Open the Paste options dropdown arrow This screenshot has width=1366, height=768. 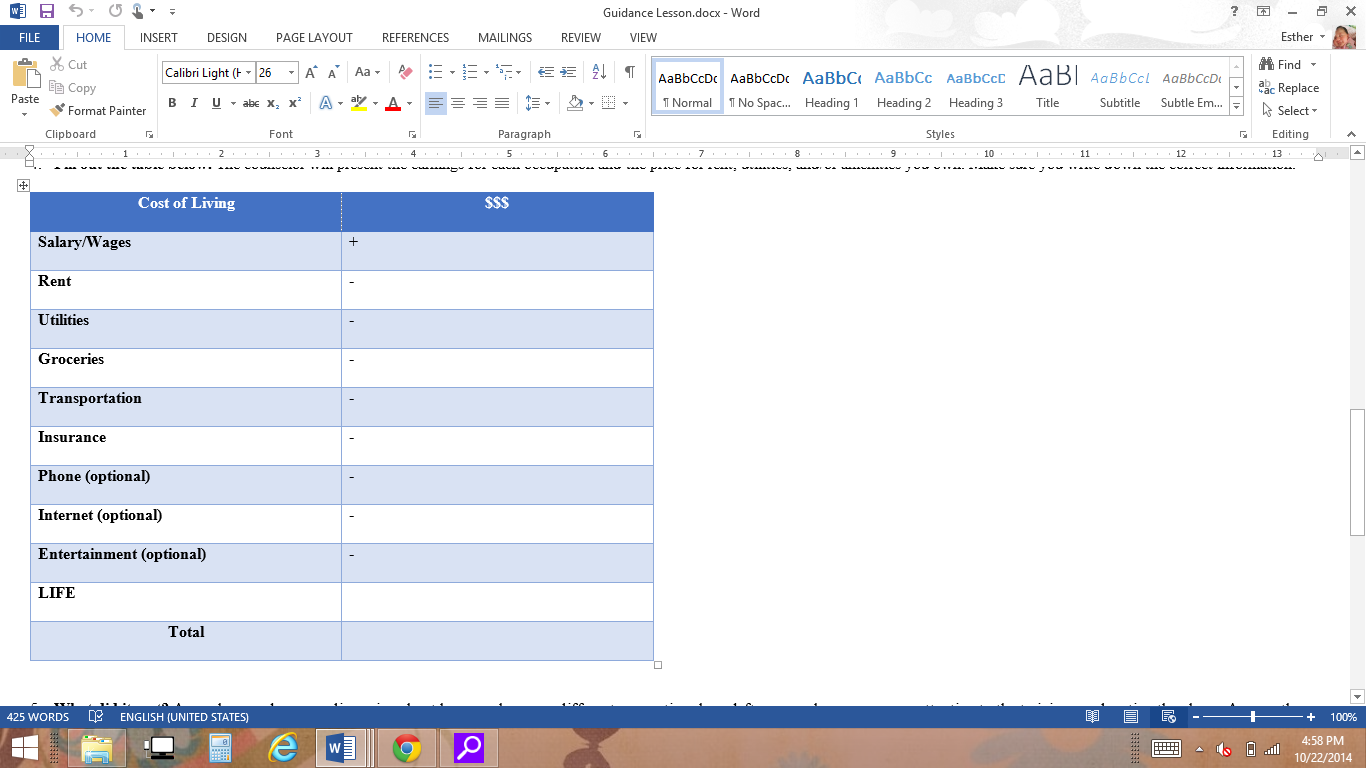point(25,113)
